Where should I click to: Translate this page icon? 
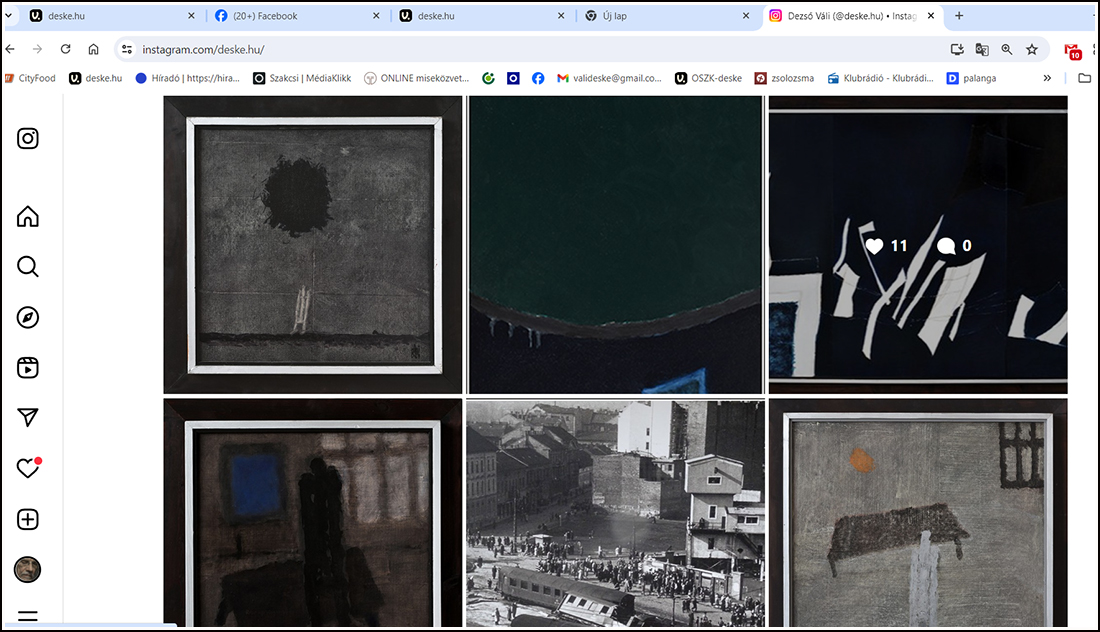982,49
